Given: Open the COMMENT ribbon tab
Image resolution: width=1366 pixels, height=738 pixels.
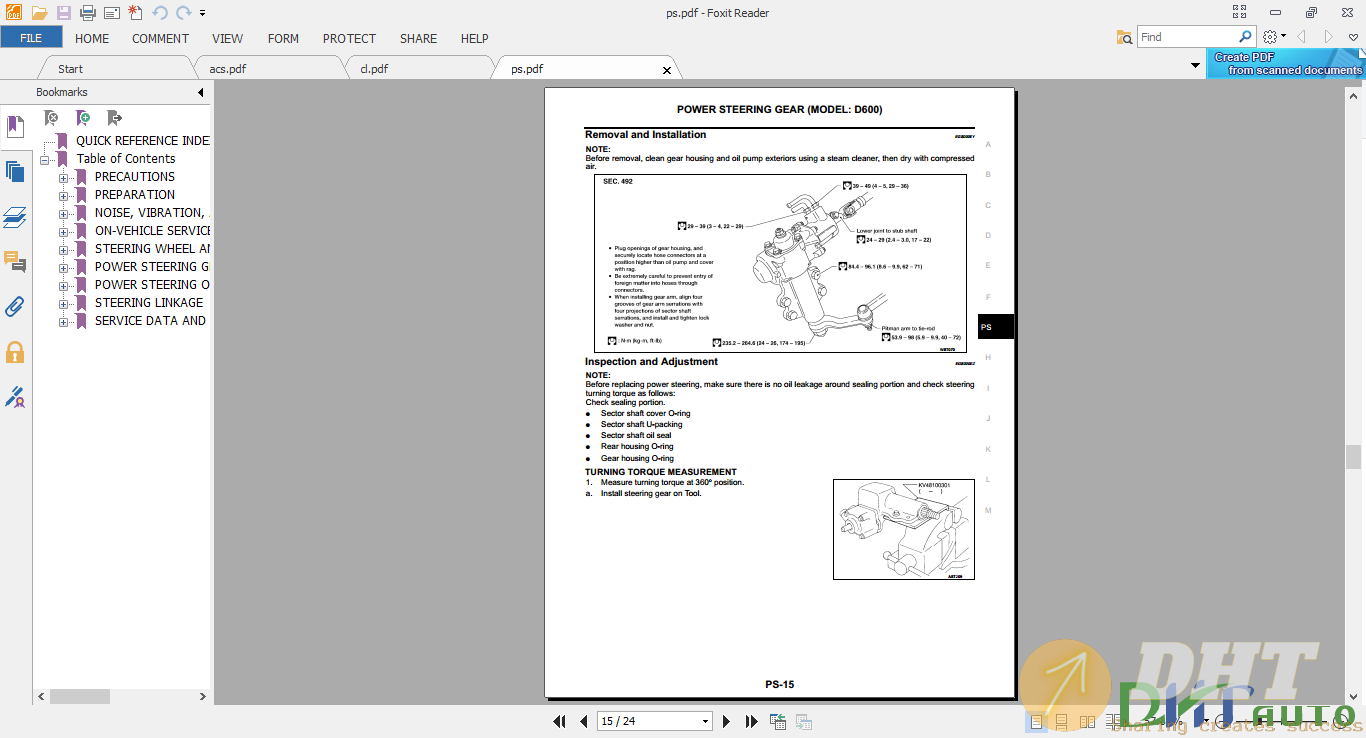Looking at the screenshot, I should coord(160,38).
